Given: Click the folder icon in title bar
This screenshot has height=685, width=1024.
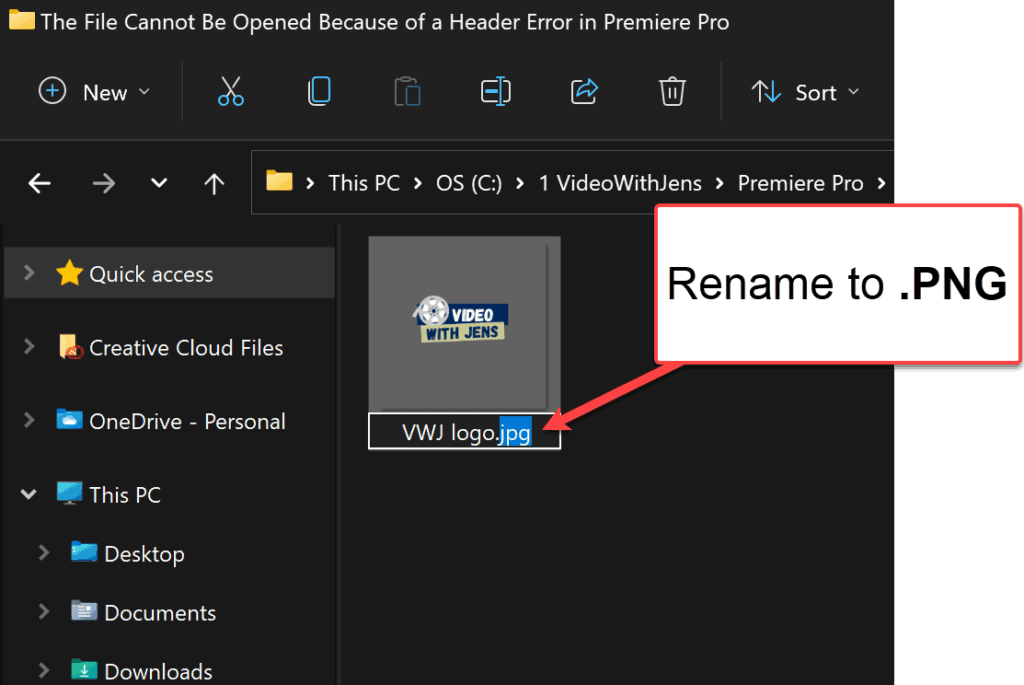Looking at the screenshot, I should tap(22, 20).
